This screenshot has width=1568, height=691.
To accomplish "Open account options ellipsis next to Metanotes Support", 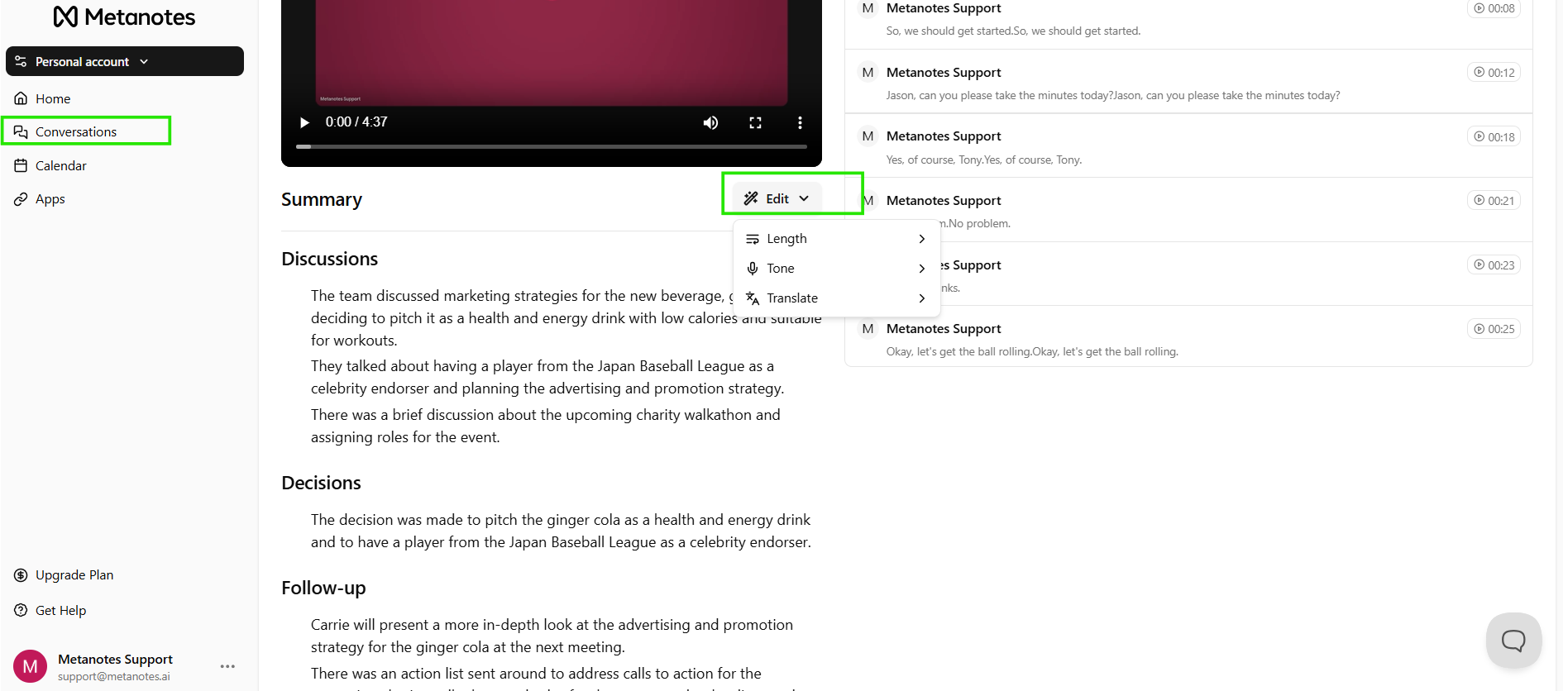I will 227,666.
